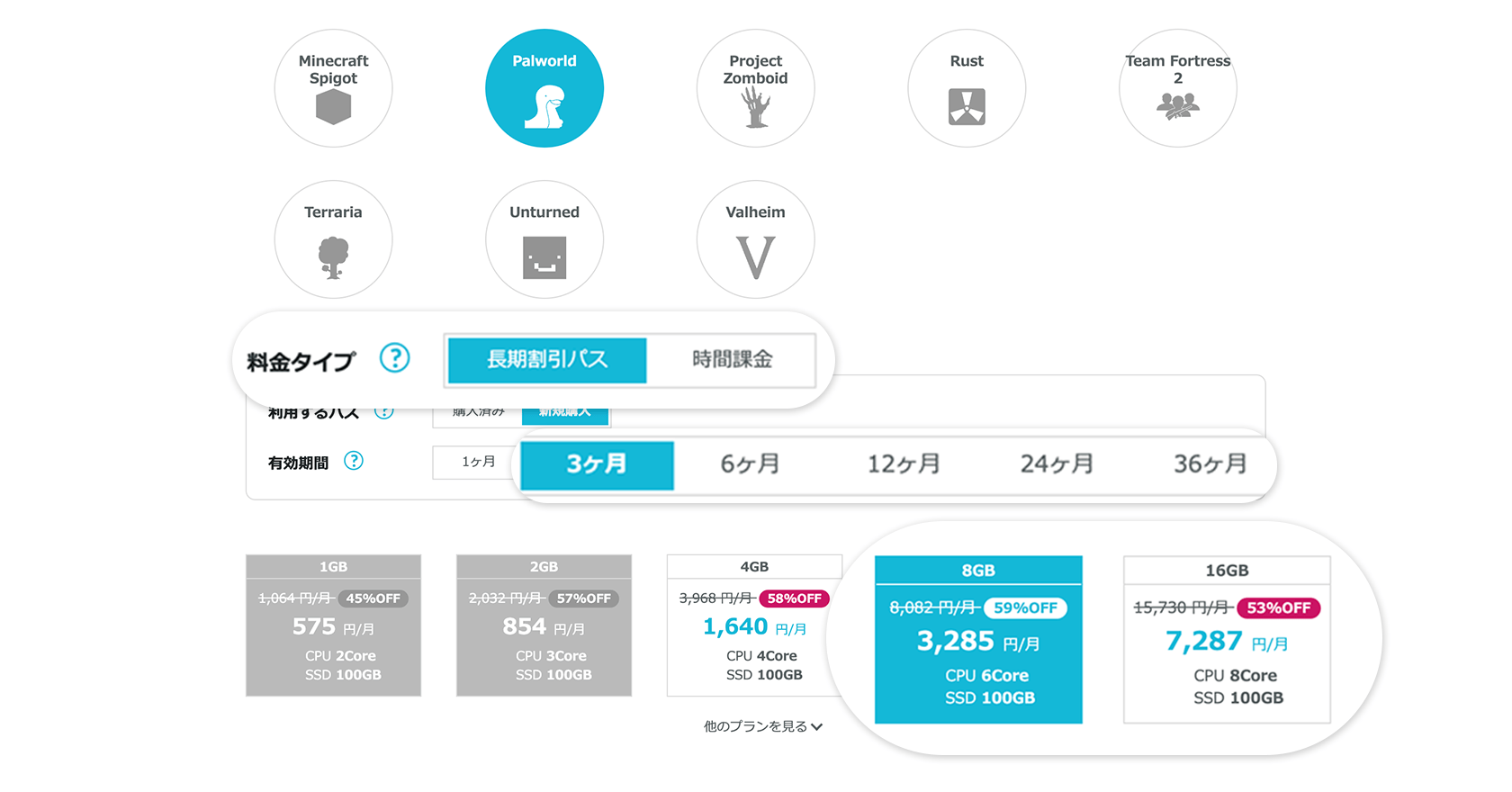Select the 12ヶ月 validity period

pyautogui.click(x=904, y=464)
